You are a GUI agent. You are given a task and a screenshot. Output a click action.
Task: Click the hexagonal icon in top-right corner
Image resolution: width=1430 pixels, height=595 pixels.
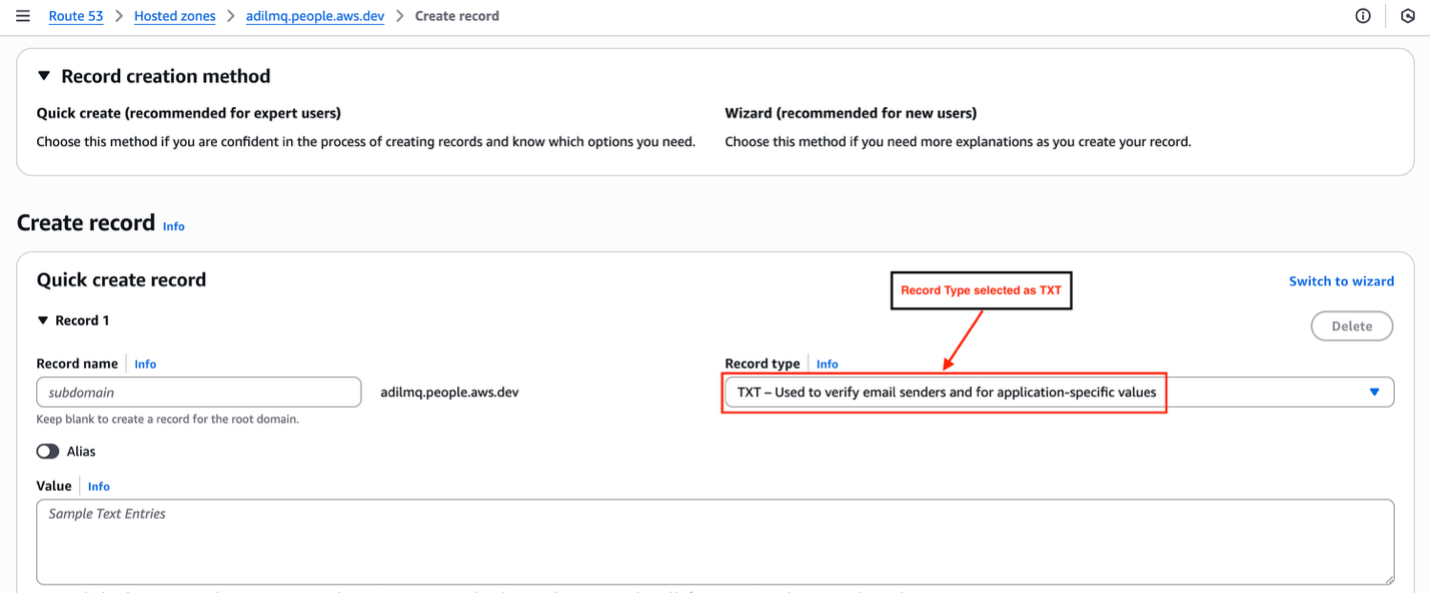pos(1408,15)
